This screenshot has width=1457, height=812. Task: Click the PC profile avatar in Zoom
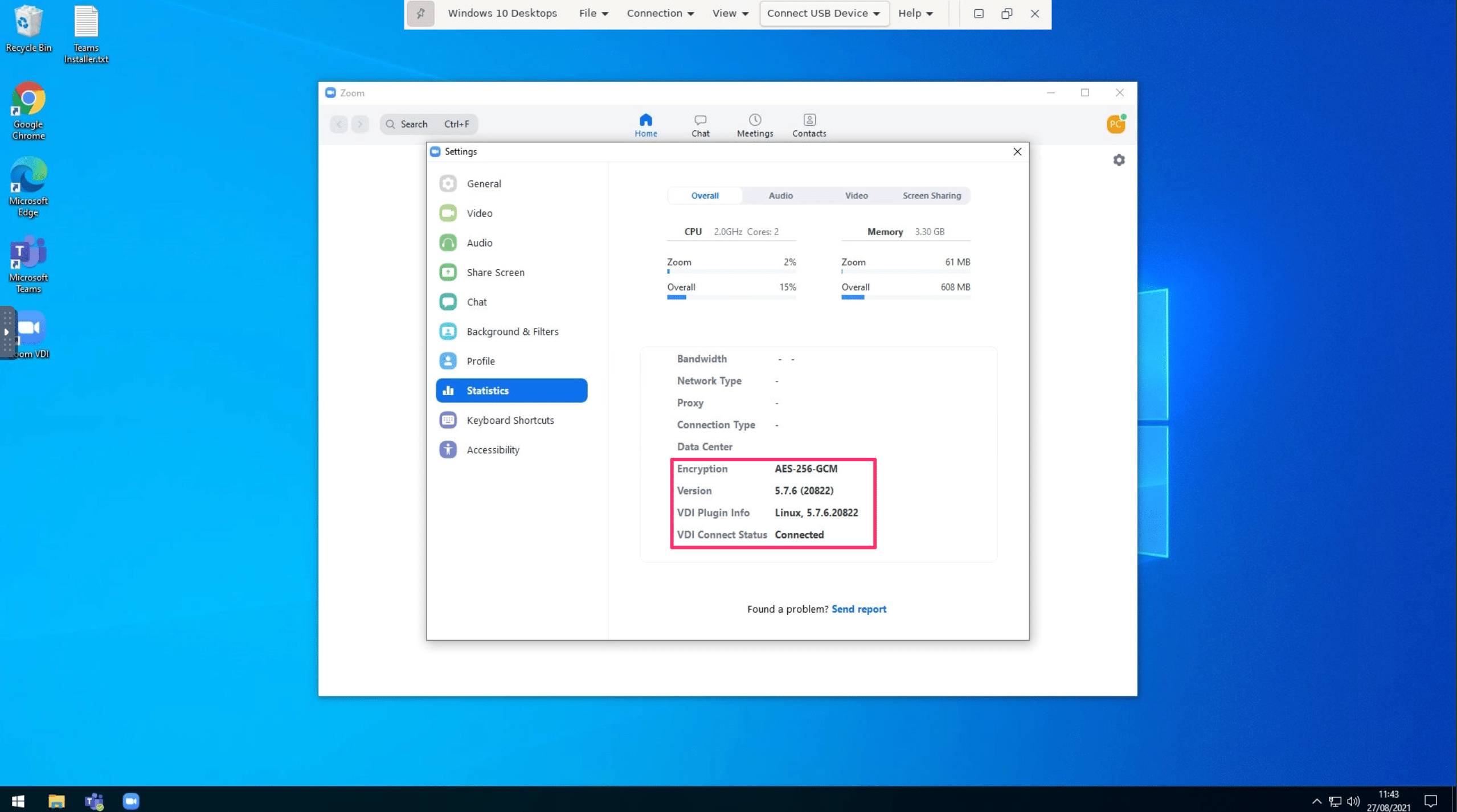point(1116,124)
